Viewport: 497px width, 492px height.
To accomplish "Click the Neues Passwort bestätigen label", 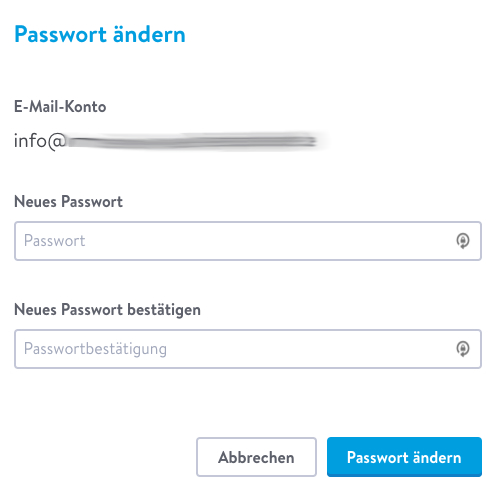I will point(107,310).
